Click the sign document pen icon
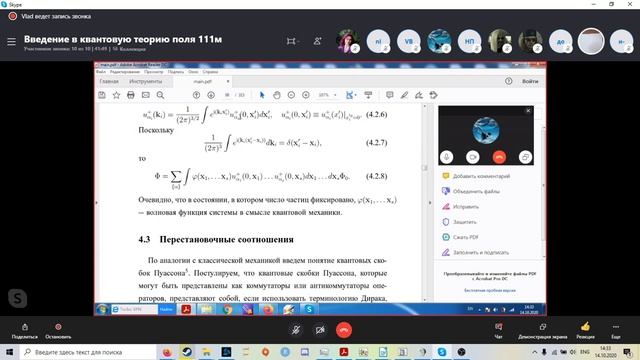Screen dimensions: 640x360 419,95
